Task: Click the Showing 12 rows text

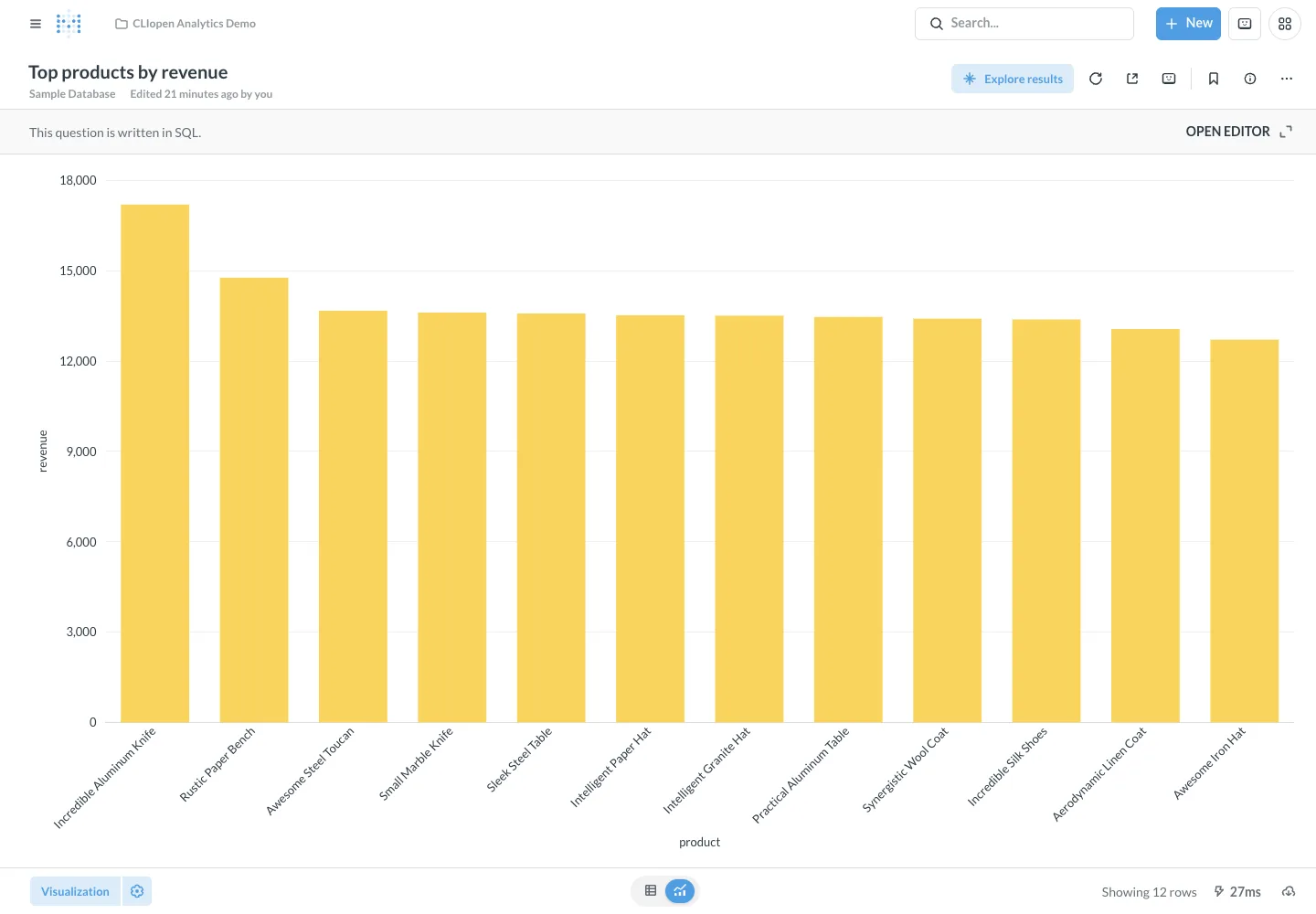Action: pyautogui.click(x=1149, y=892)
